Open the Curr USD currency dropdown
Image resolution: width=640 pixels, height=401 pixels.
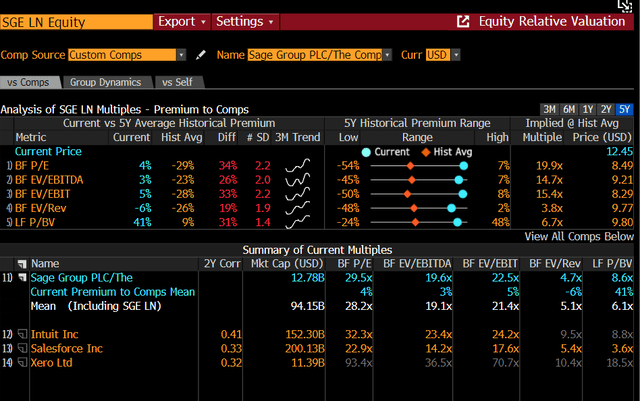445,55
